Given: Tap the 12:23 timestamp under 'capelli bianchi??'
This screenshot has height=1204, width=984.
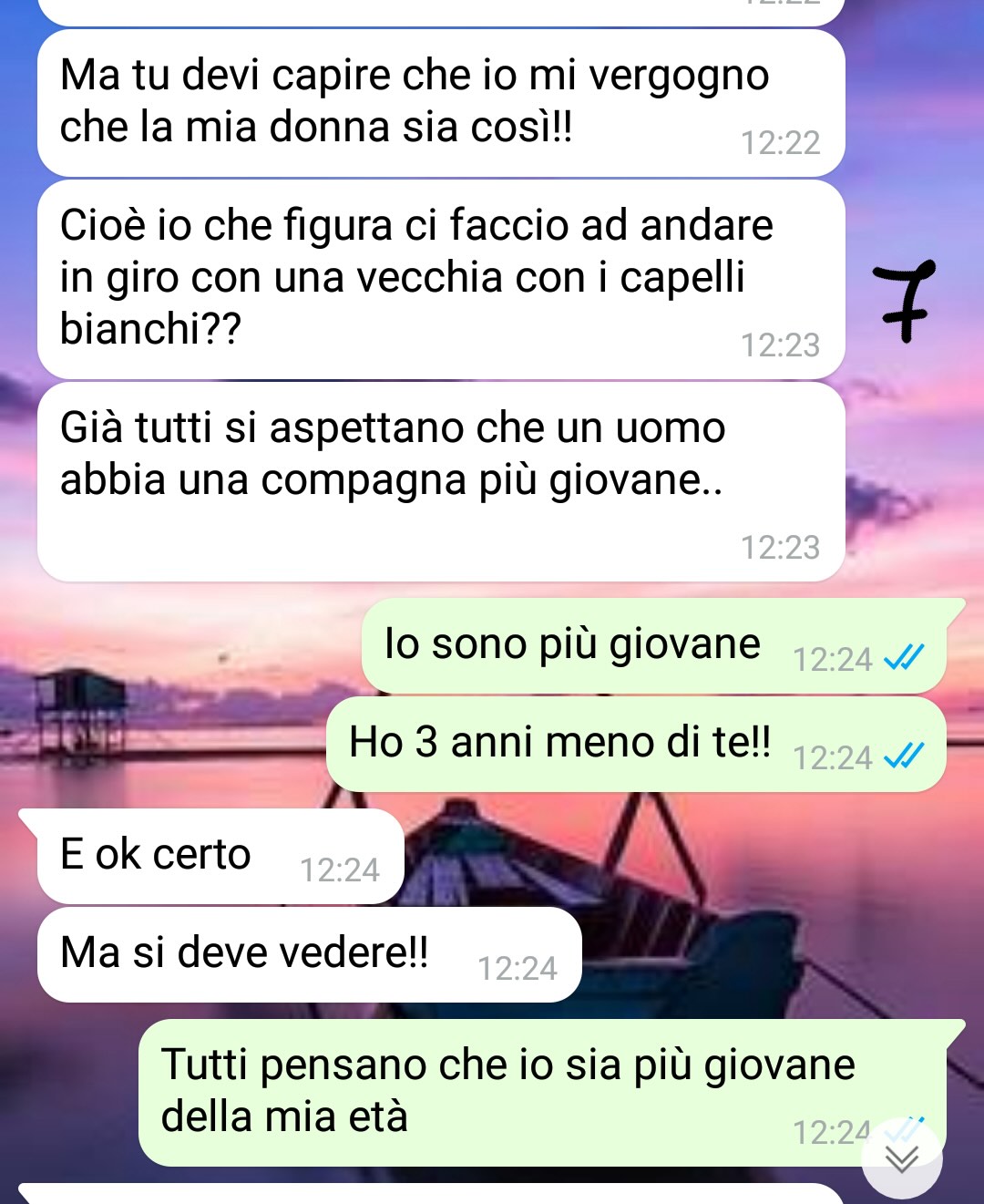Looking at the screenshot, I should pyautogui.click(x=781, y=345).
